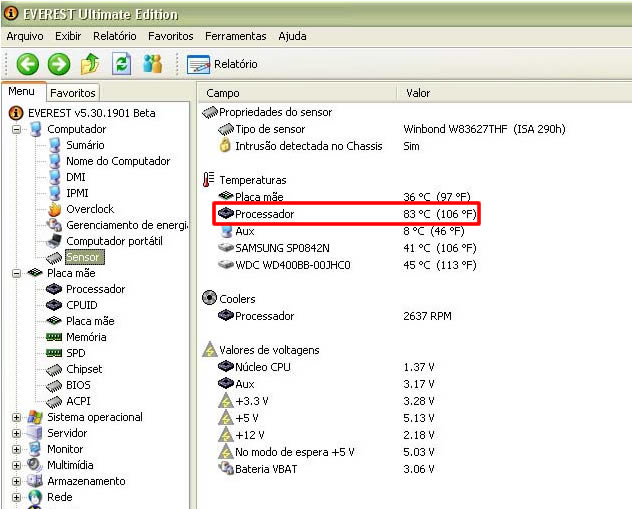
Task: Click the CPUID chip icon
Action: pos(54,305)
